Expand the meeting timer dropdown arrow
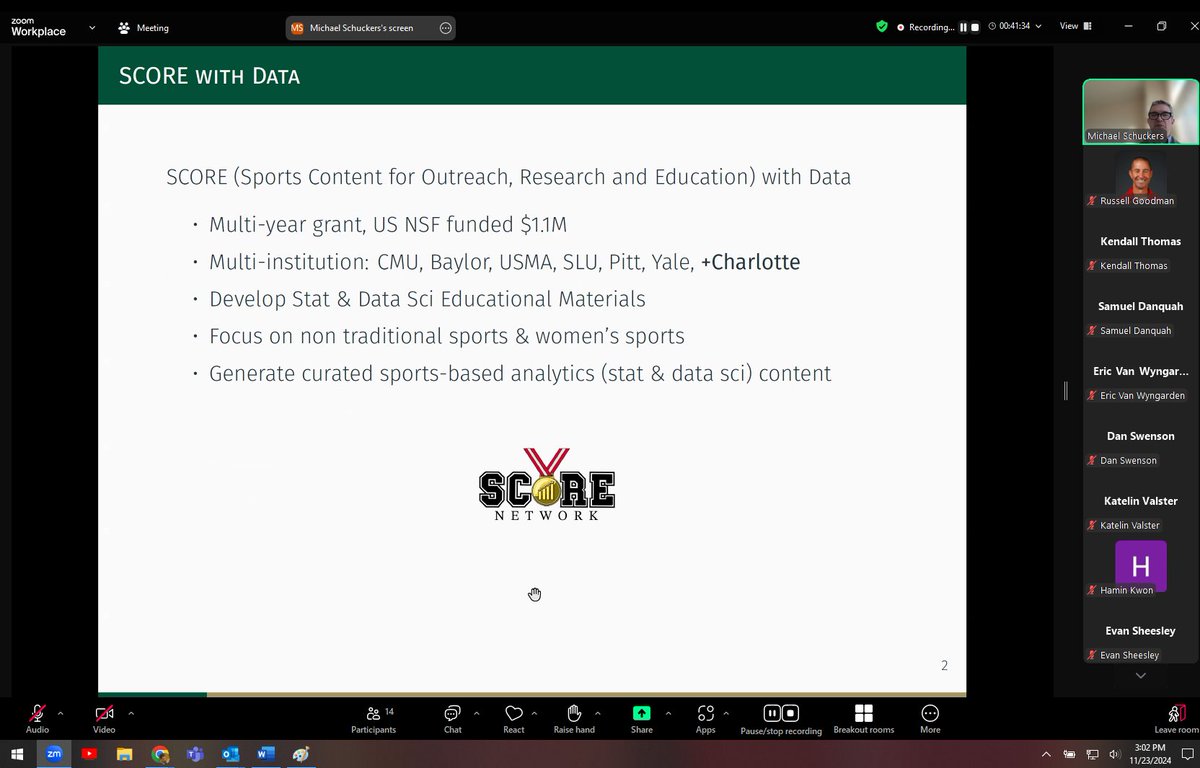Viewport: 1200px width, 768px height. pyautogui.click(x=1038, y=27)
